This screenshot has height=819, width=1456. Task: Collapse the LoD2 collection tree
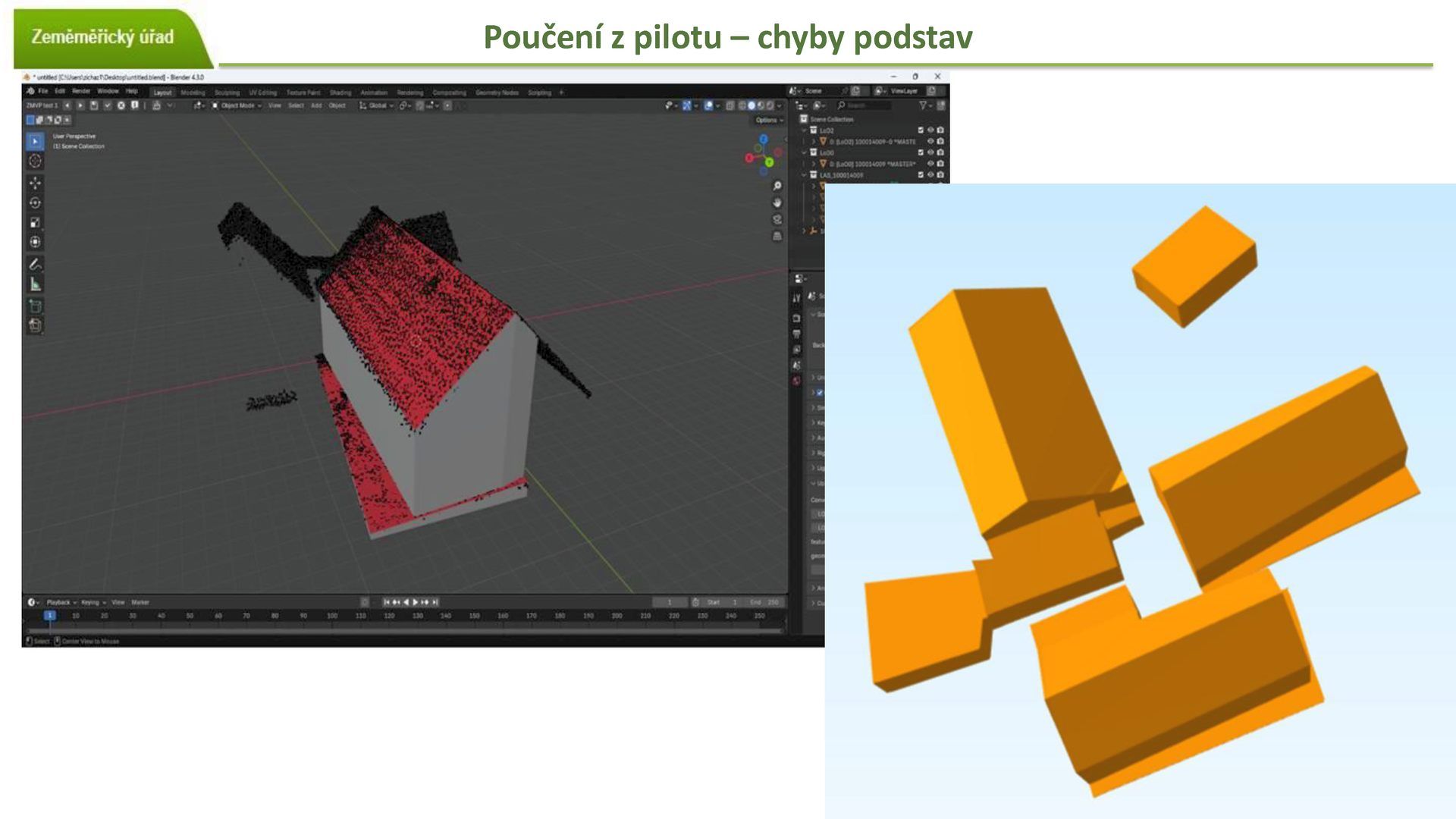tap(804, 130)
